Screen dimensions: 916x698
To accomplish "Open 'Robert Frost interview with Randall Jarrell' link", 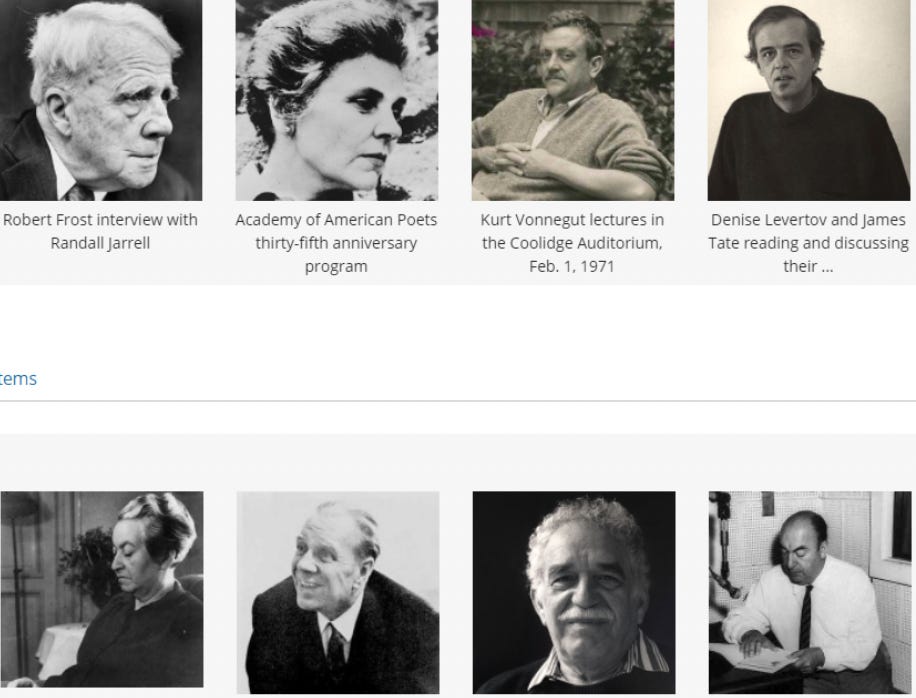I will 100,231.
